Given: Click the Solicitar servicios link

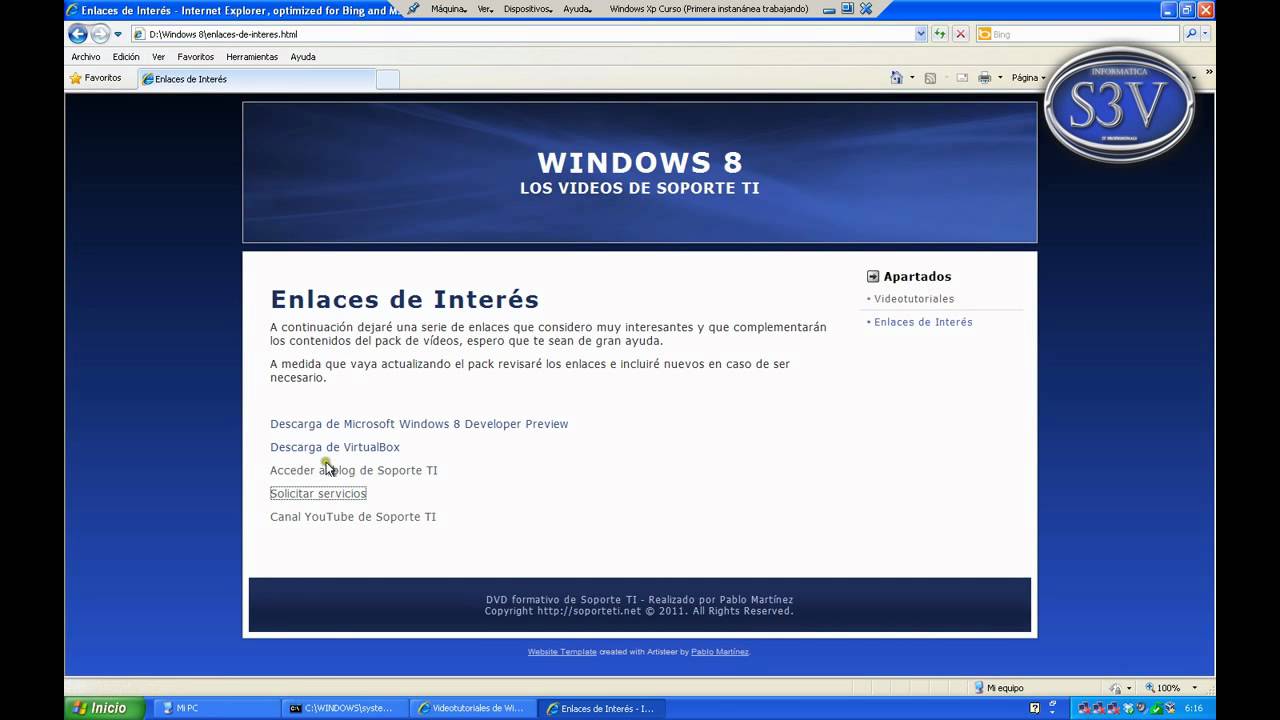Looking at the screenshot, I should coord(318,493).
